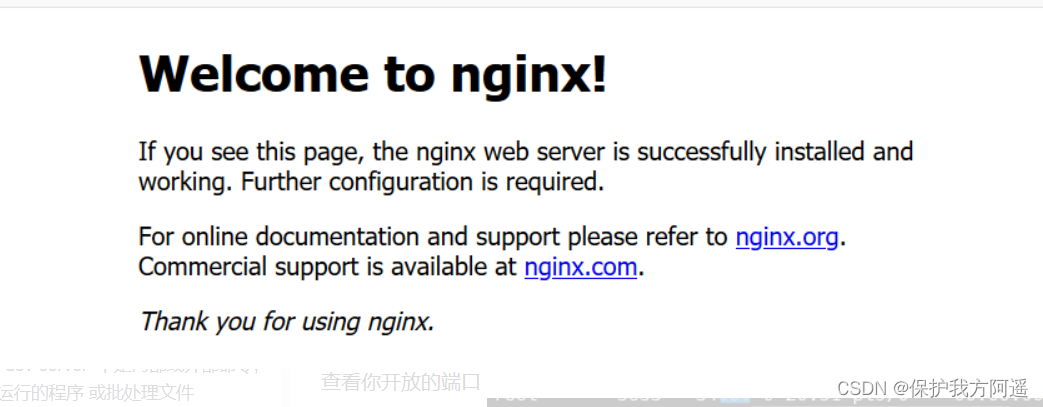Click the "Commercial support is available at" text

(327, 267)
